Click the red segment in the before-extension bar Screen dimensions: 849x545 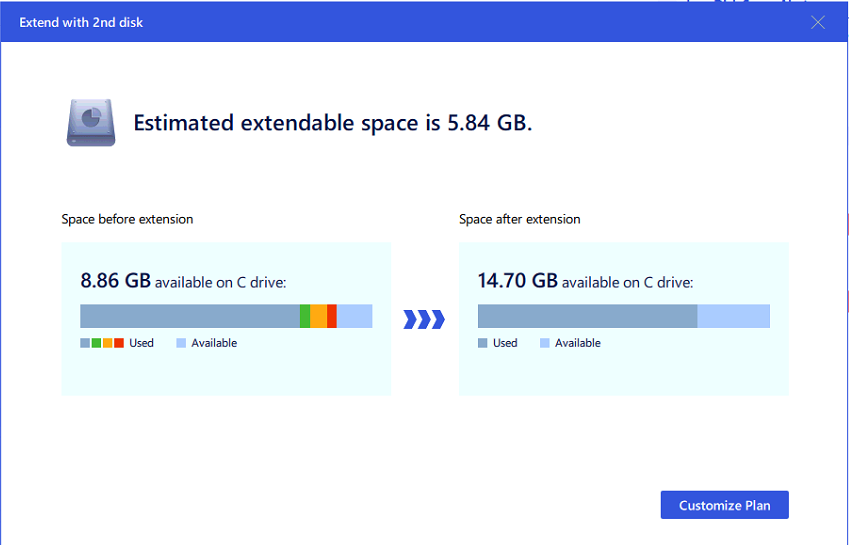click(332, 316)
